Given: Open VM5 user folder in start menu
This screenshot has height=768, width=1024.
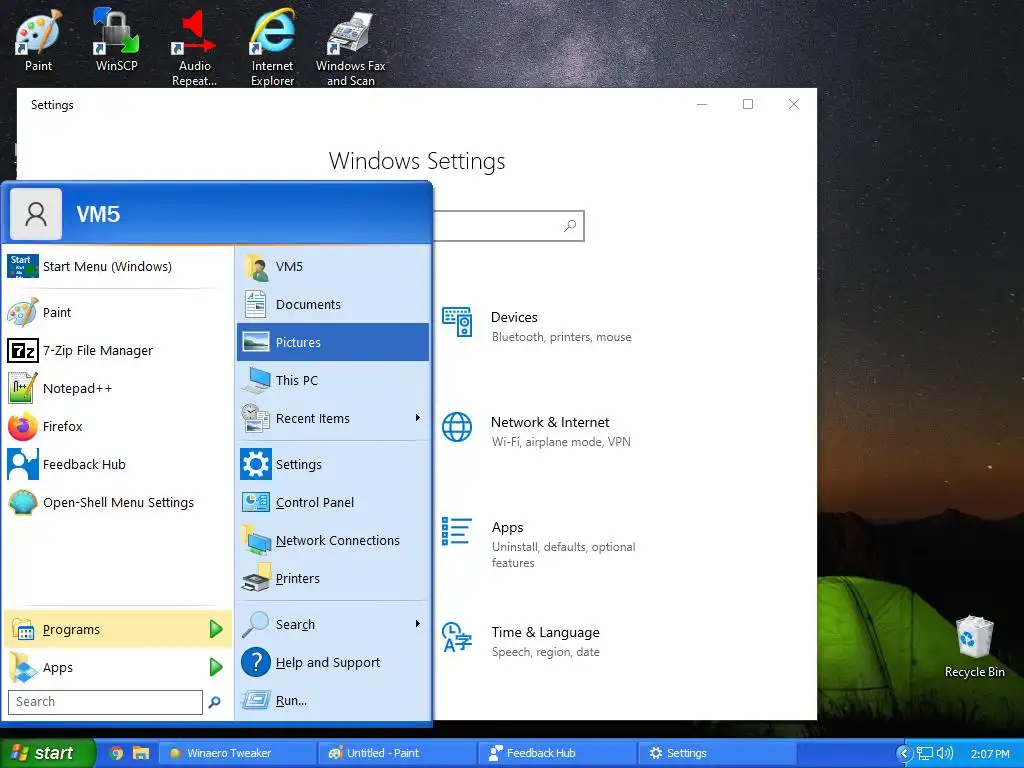Looking at the screenshot, I should point(333,266).
